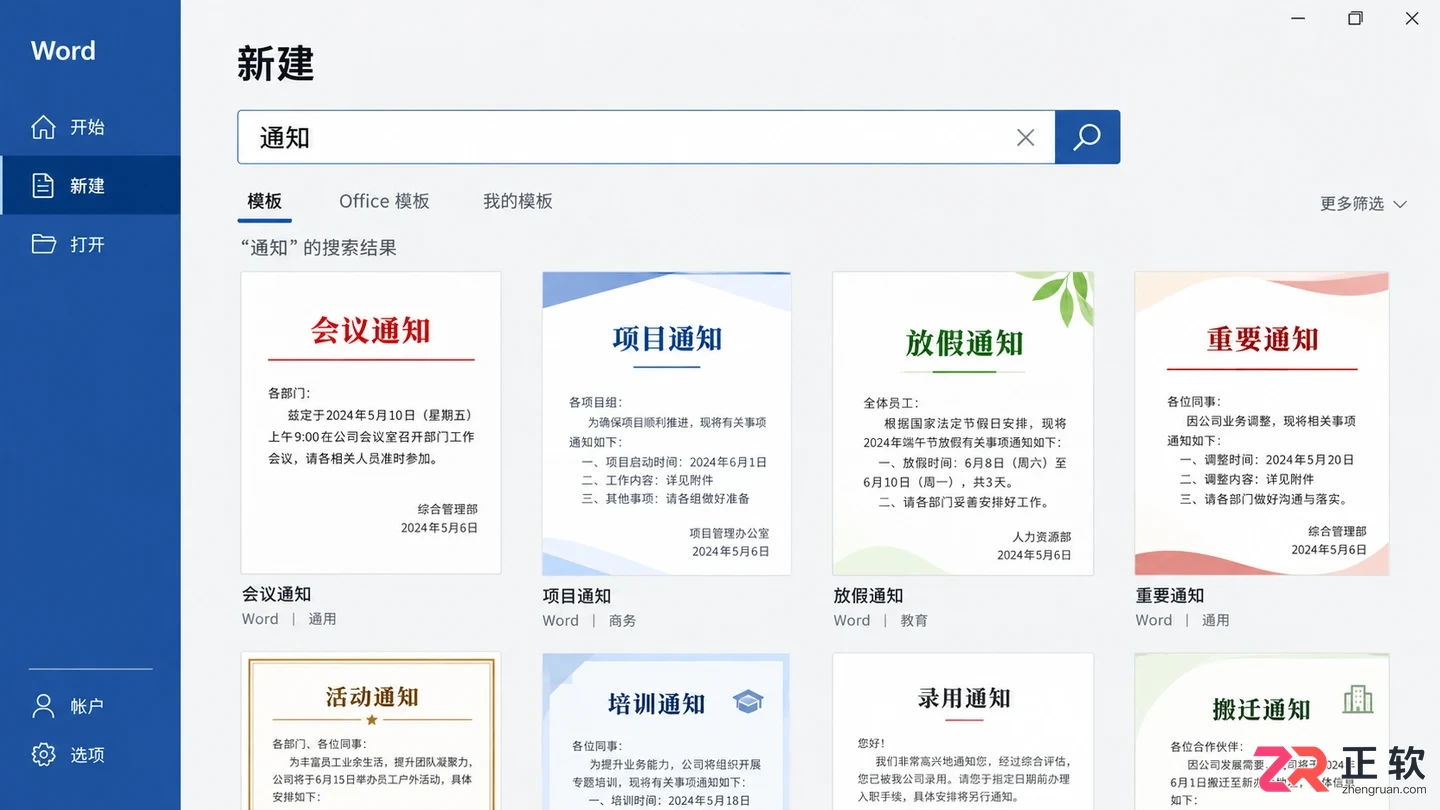Click the 会议通知 title below its thumbnail
The image size is (1440, 810).
[277, 594]
